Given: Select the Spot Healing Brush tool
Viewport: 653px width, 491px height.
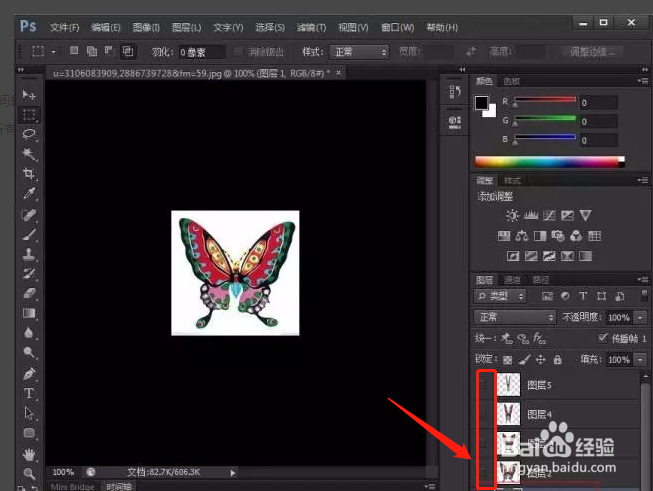Looking at the screenshot, I should tap(29, 214).
